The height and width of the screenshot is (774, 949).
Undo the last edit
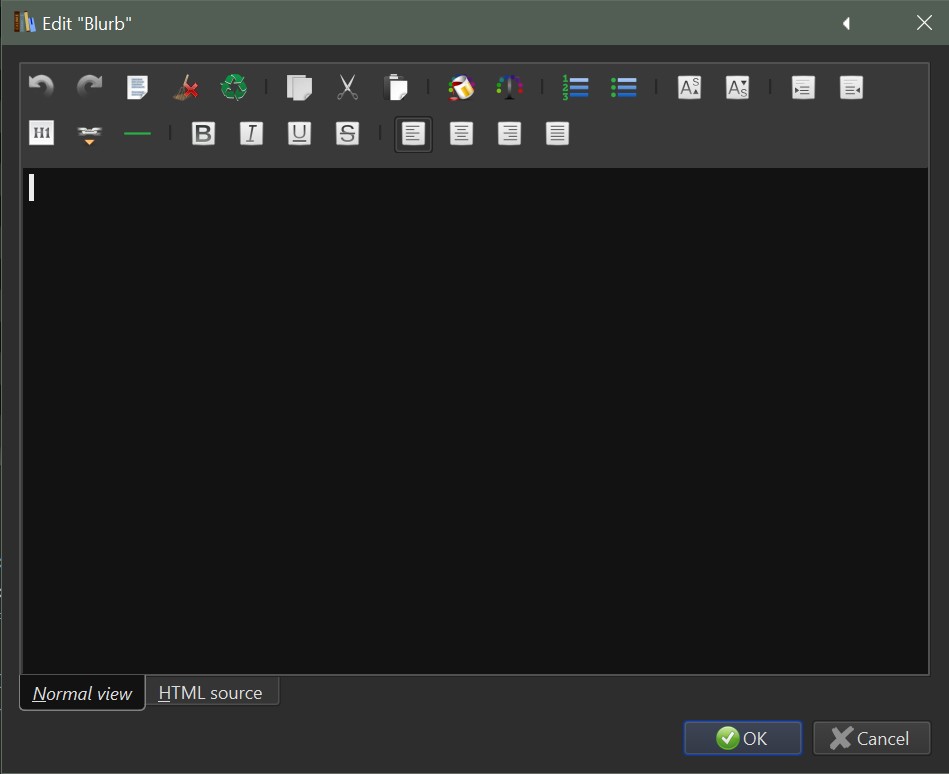(x=41, y=87)
